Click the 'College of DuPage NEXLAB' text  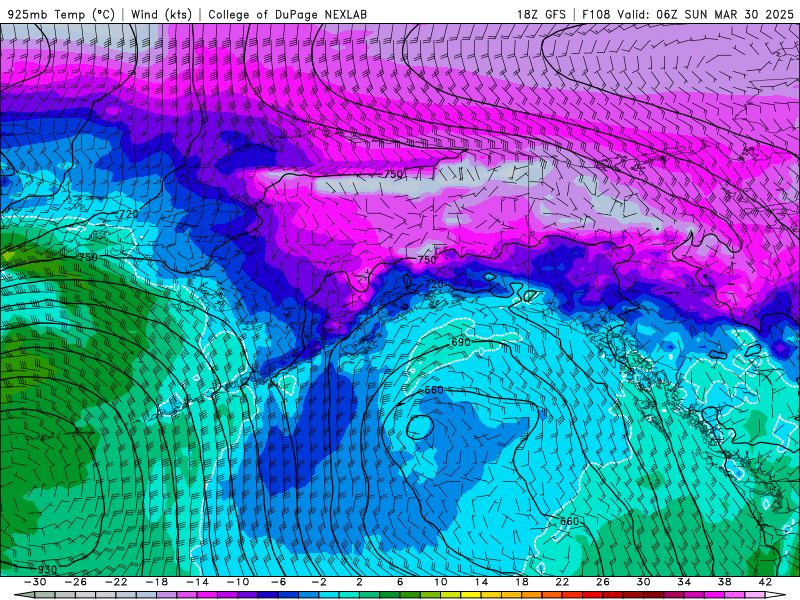pyautogui.click(x=287, y=14)
